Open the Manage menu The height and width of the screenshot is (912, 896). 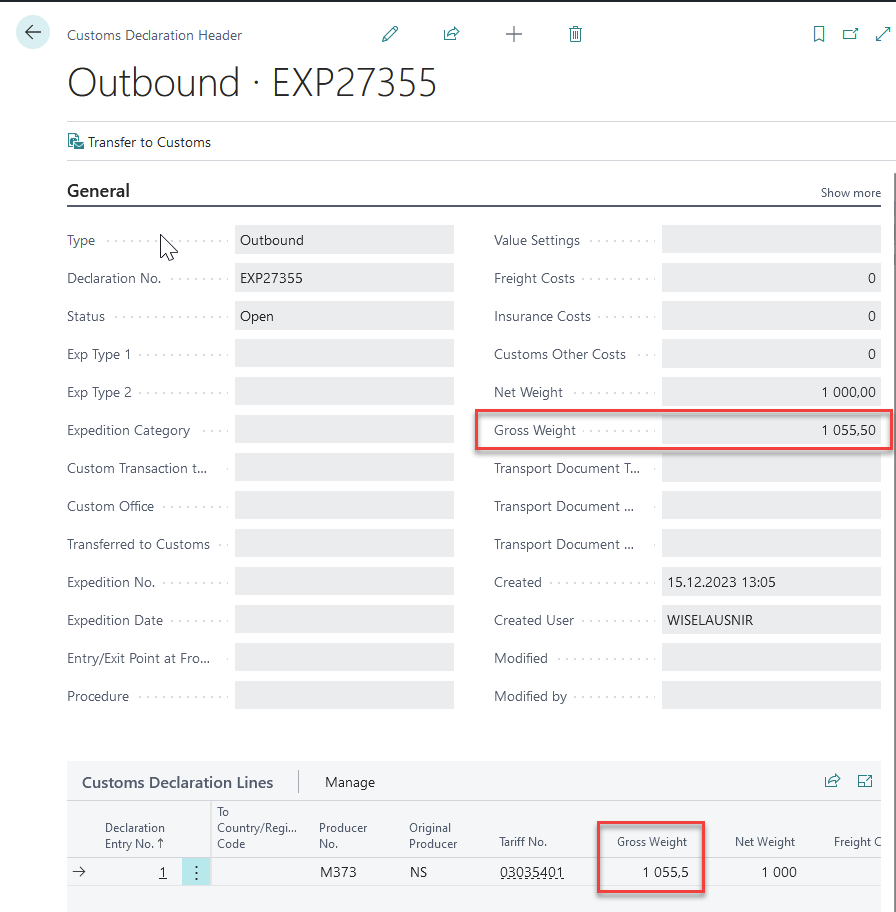click(350, 782)
